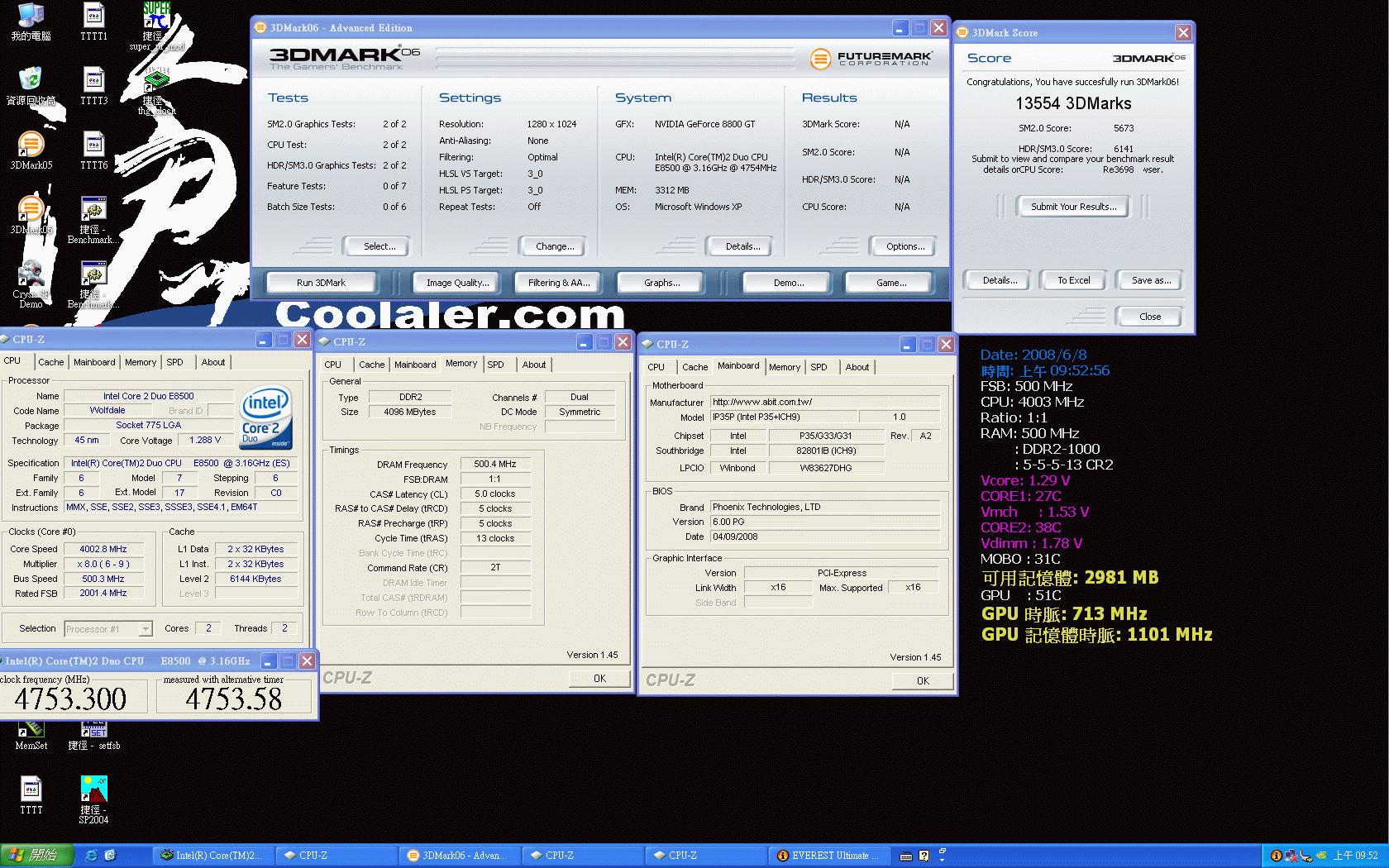Click the EVEREST tray icon

1276,856
